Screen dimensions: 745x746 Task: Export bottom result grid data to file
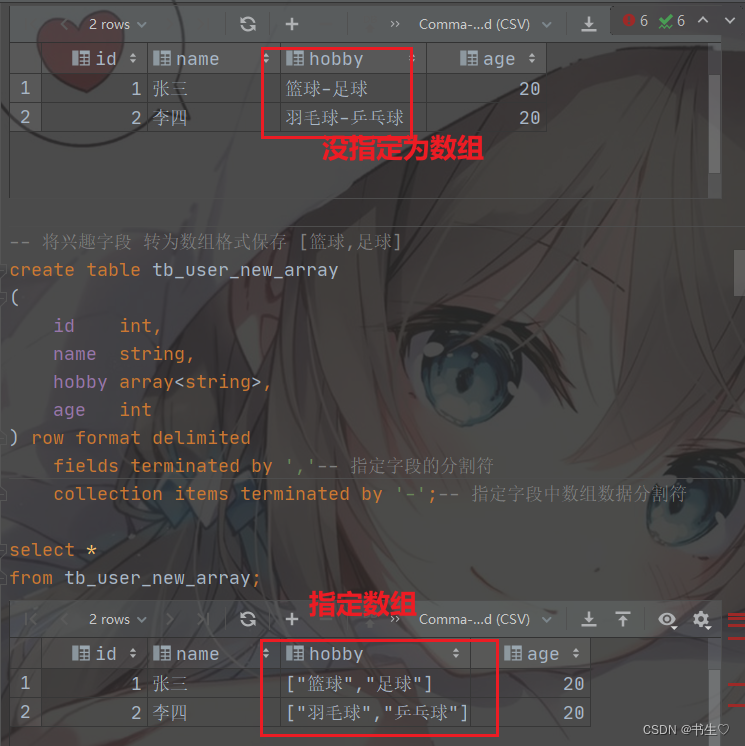tap(588, 619)
